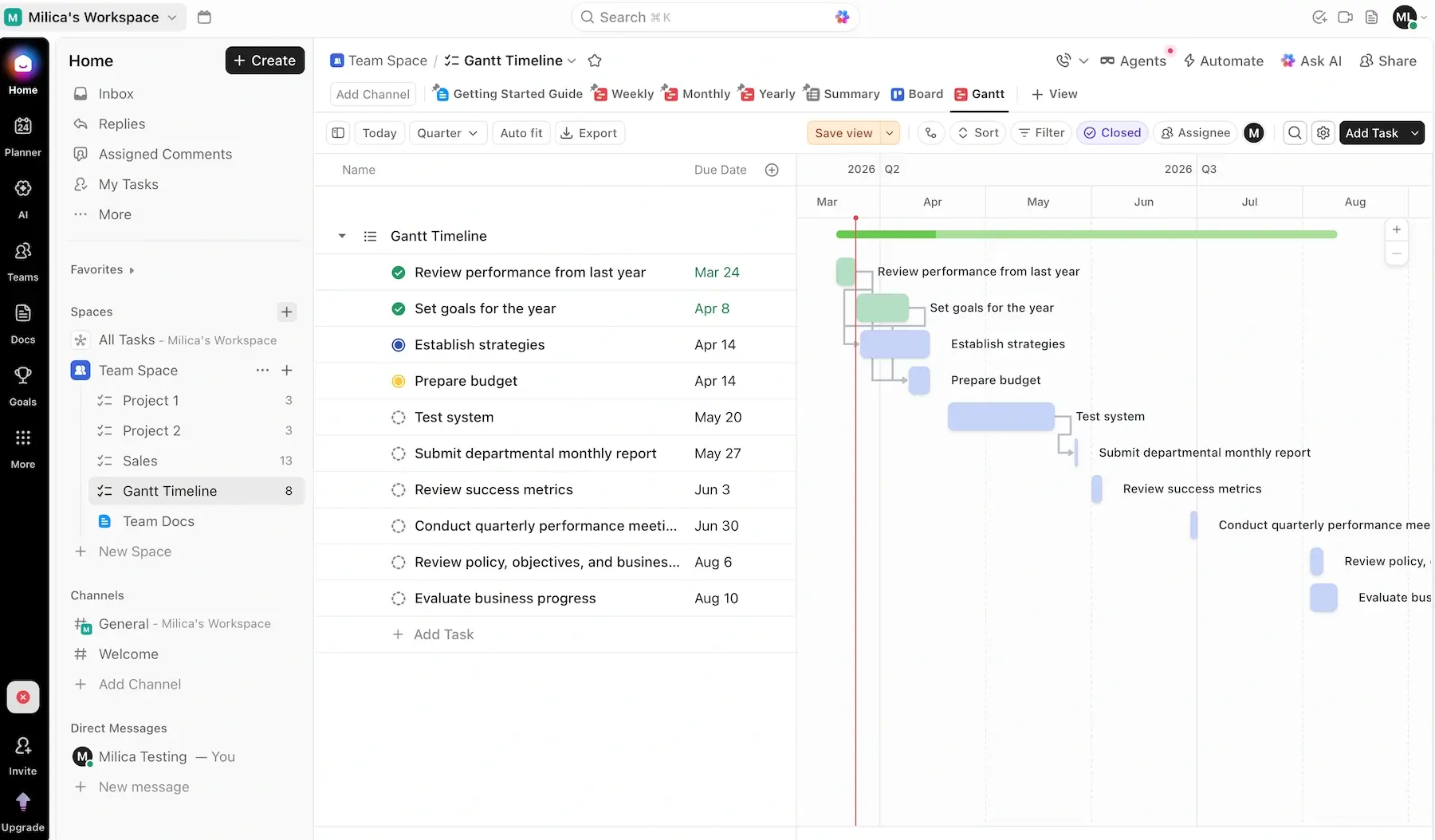Open the Save view dropdown arrow
This screenshot has height=840, width=1435.
[890, 133]
